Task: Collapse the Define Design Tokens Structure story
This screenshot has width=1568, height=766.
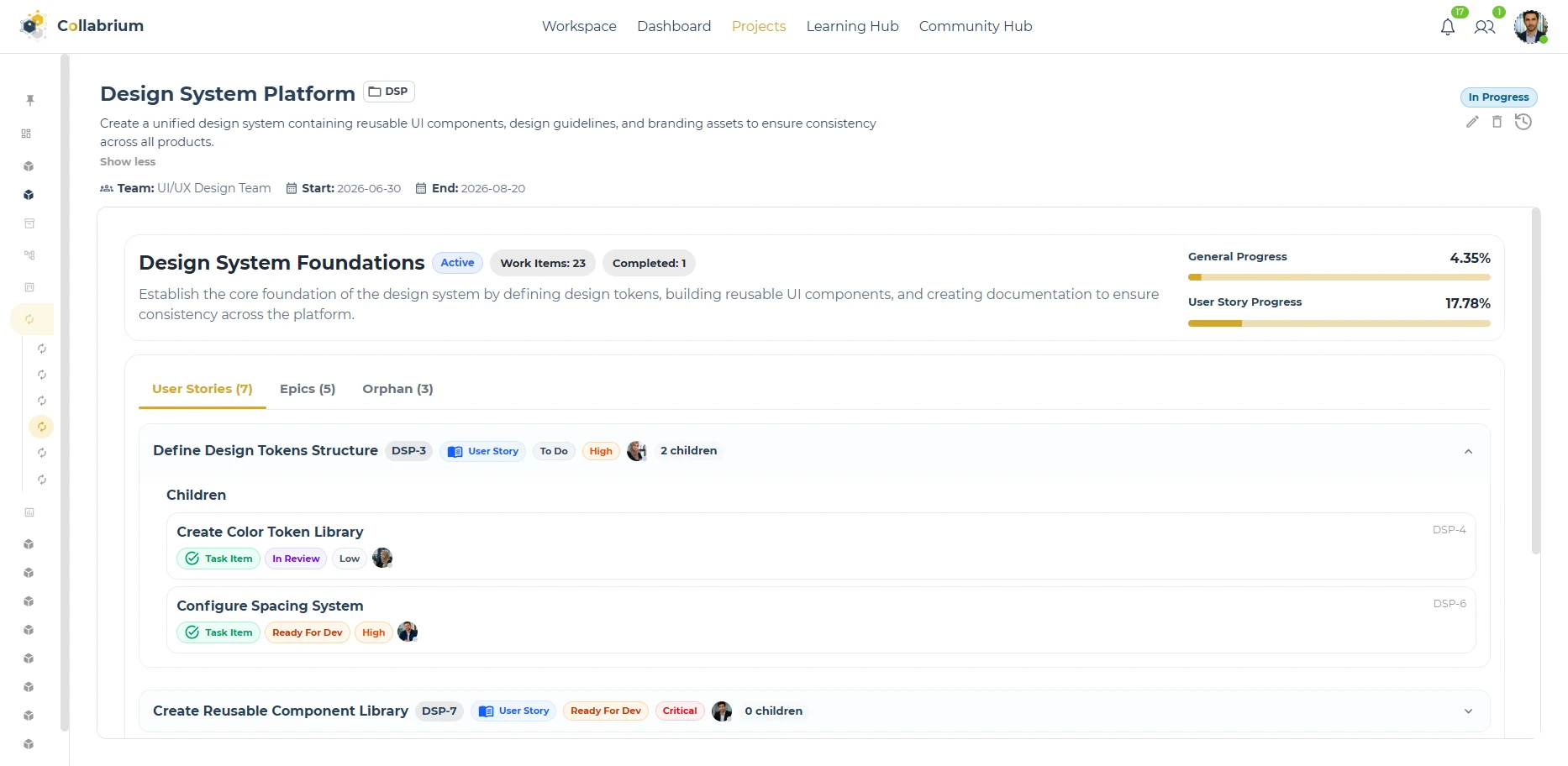Action: (1468, 451)
